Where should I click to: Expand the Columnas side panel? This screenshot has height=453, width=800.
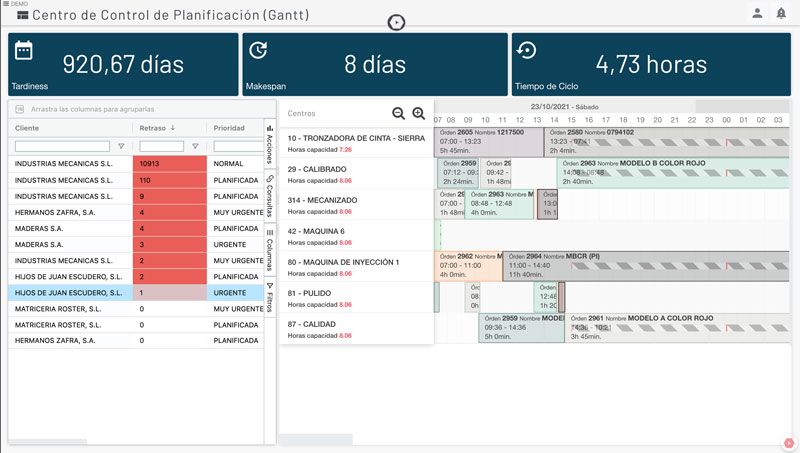point(270,249)
